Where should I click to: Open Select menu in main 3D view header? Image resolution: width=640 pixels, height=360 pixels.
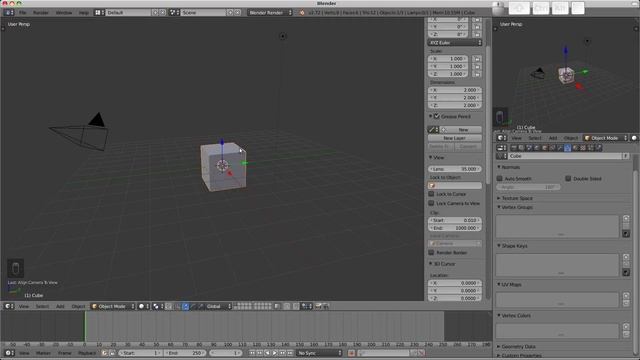pyautogui.click(x=42, y=306)
